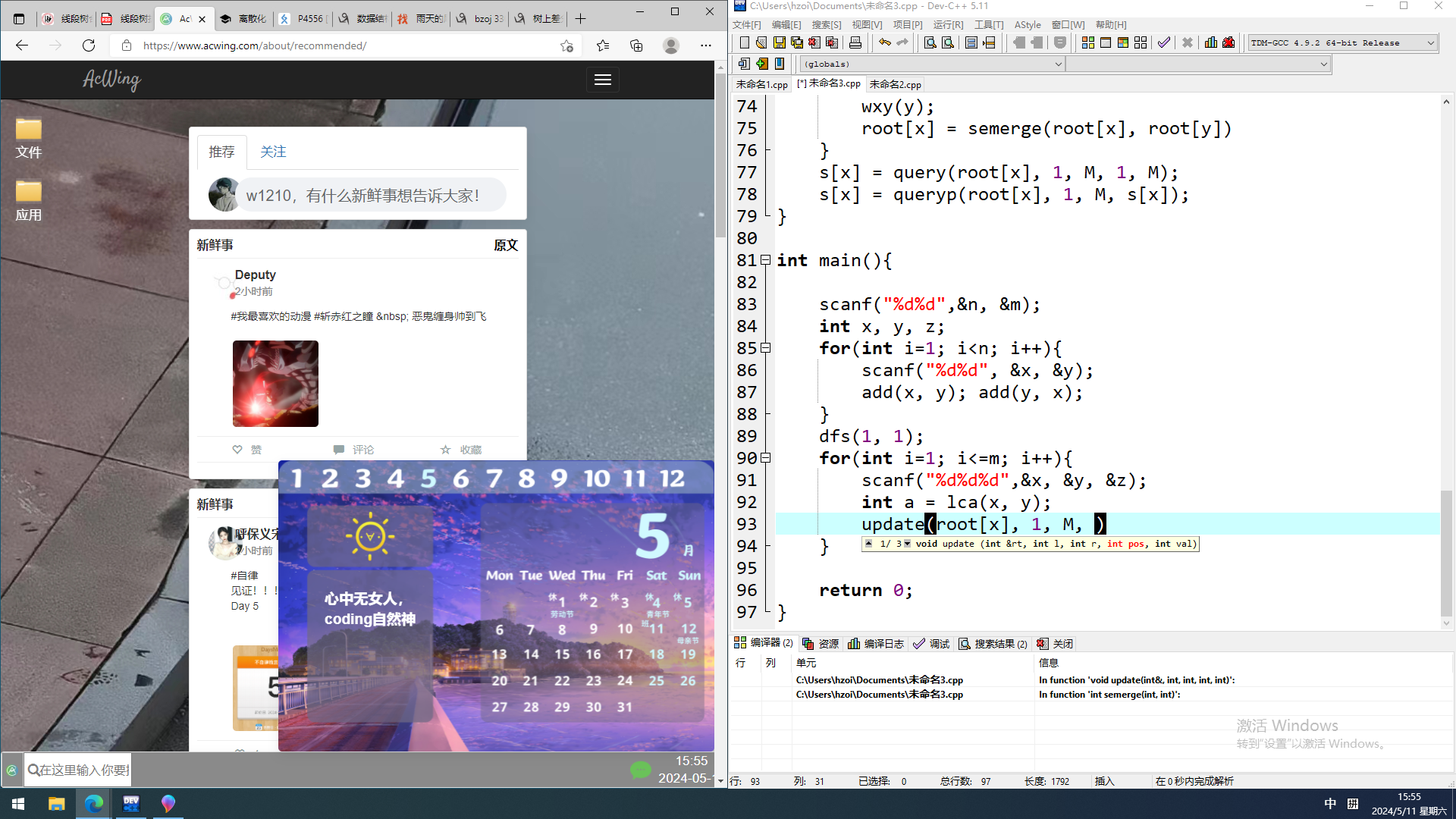
Task: Toggle 收藏 favorite on Deputy's post
Action: pyautogui.click(x=461, y=450)
